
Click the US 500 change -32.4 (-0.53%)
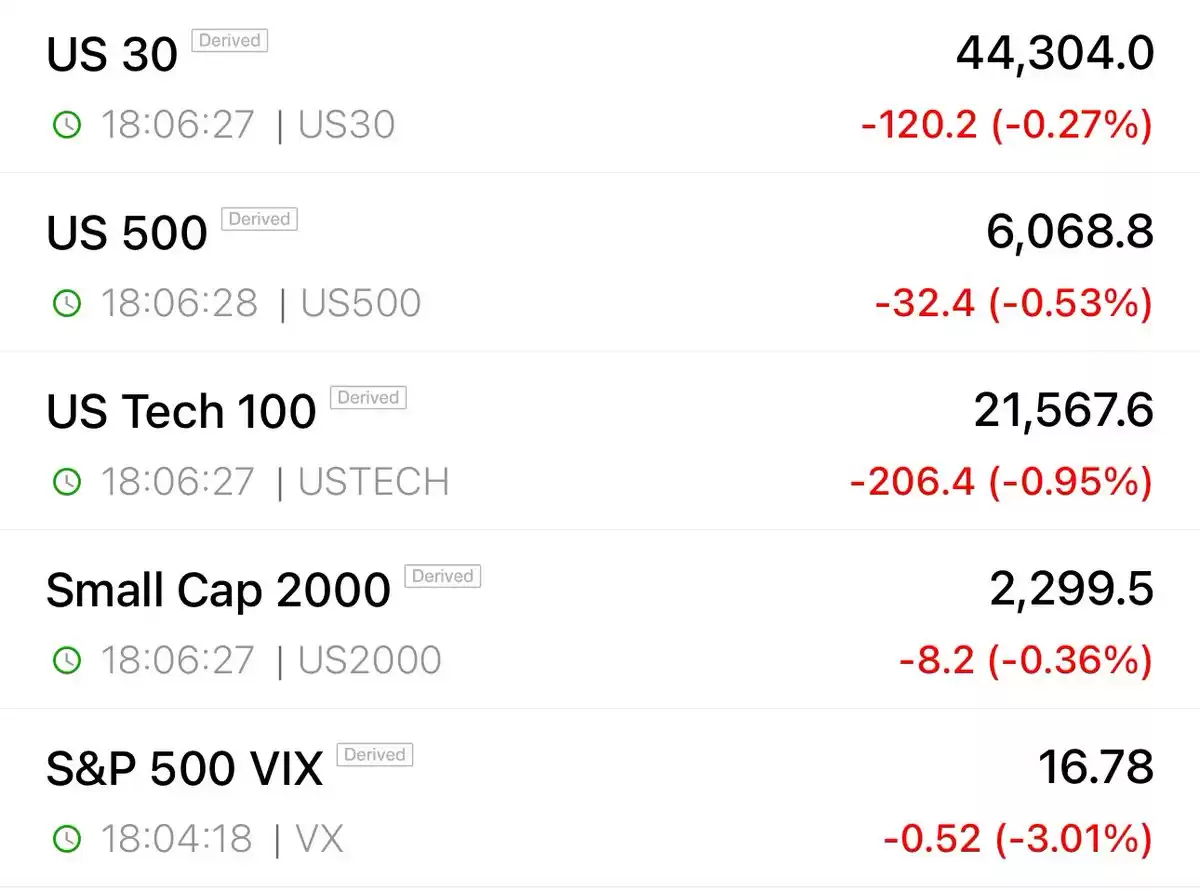1014,304
